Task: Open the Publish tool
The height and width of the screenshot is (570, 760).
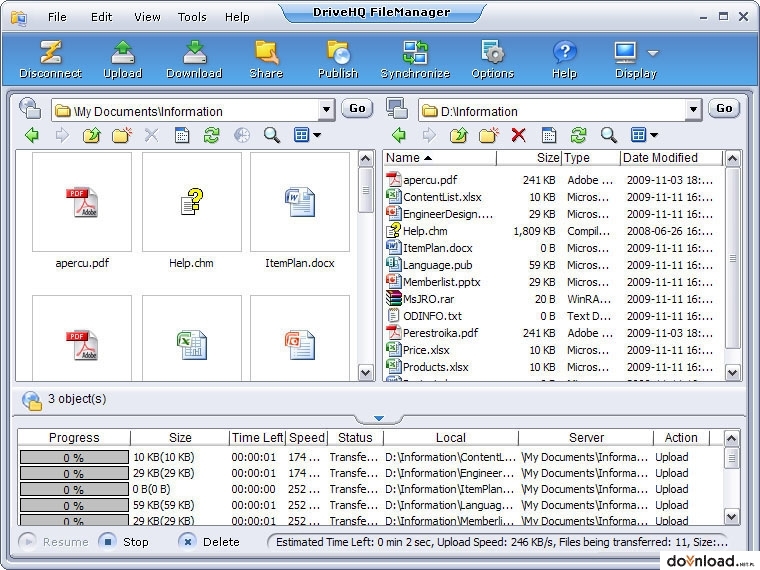Action: point(338,59)
